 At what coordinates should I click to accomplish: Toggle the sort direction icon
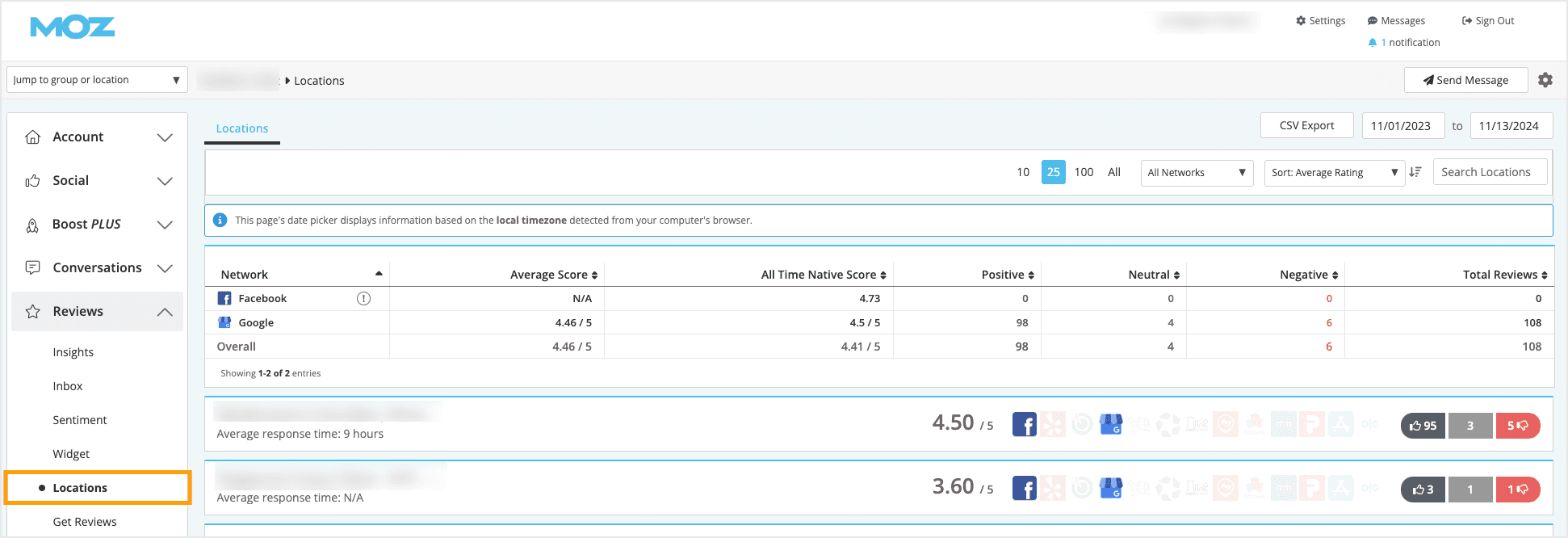pyautogui.click(x=1415, y=172)
